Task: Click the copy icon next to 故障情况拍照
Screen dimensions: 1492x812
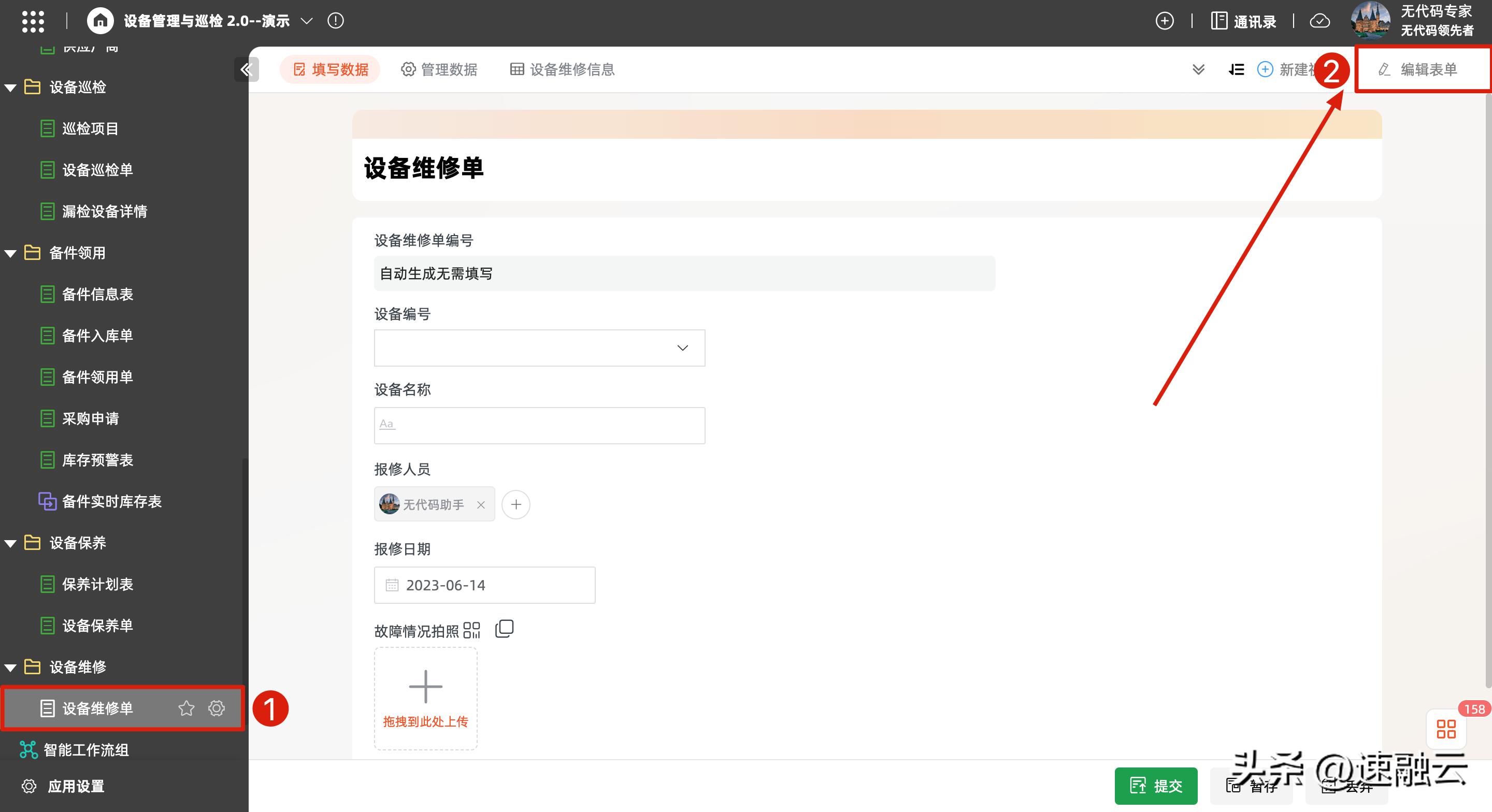Action: click(504, 629)
